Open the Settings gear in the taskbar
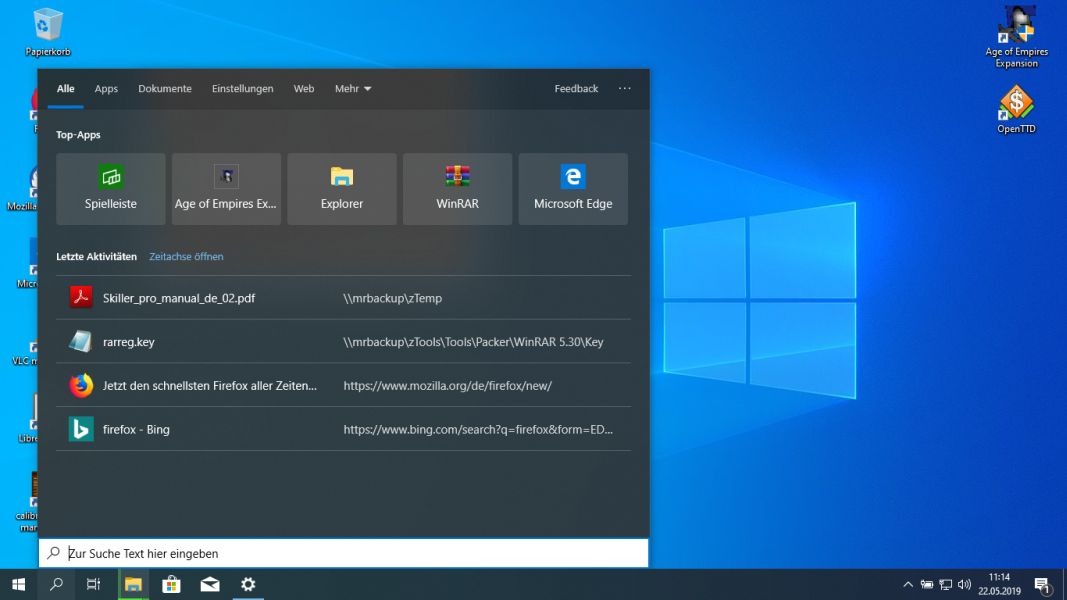This screenshot has width=1067, height=600. tap(248, 584)
